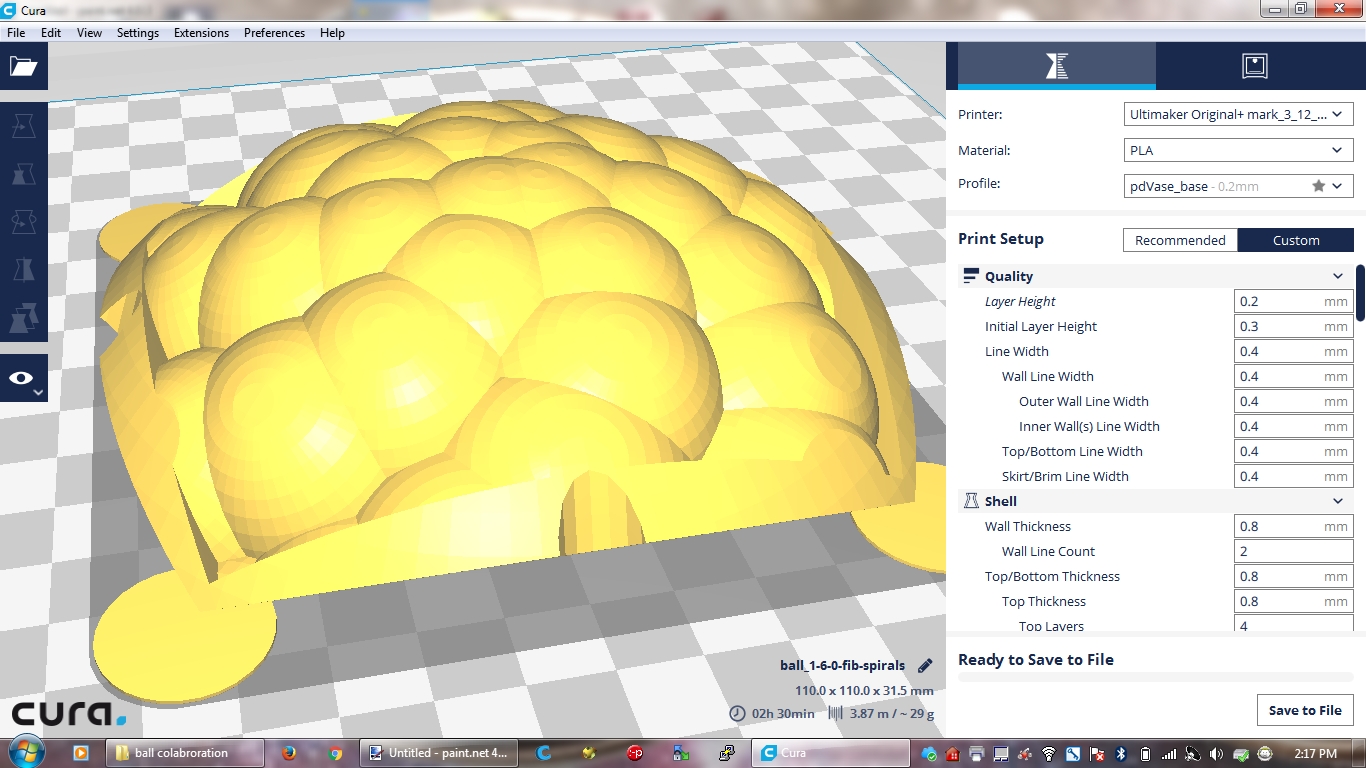Open the Extensions menu
1366x768 pixels.
201,33
